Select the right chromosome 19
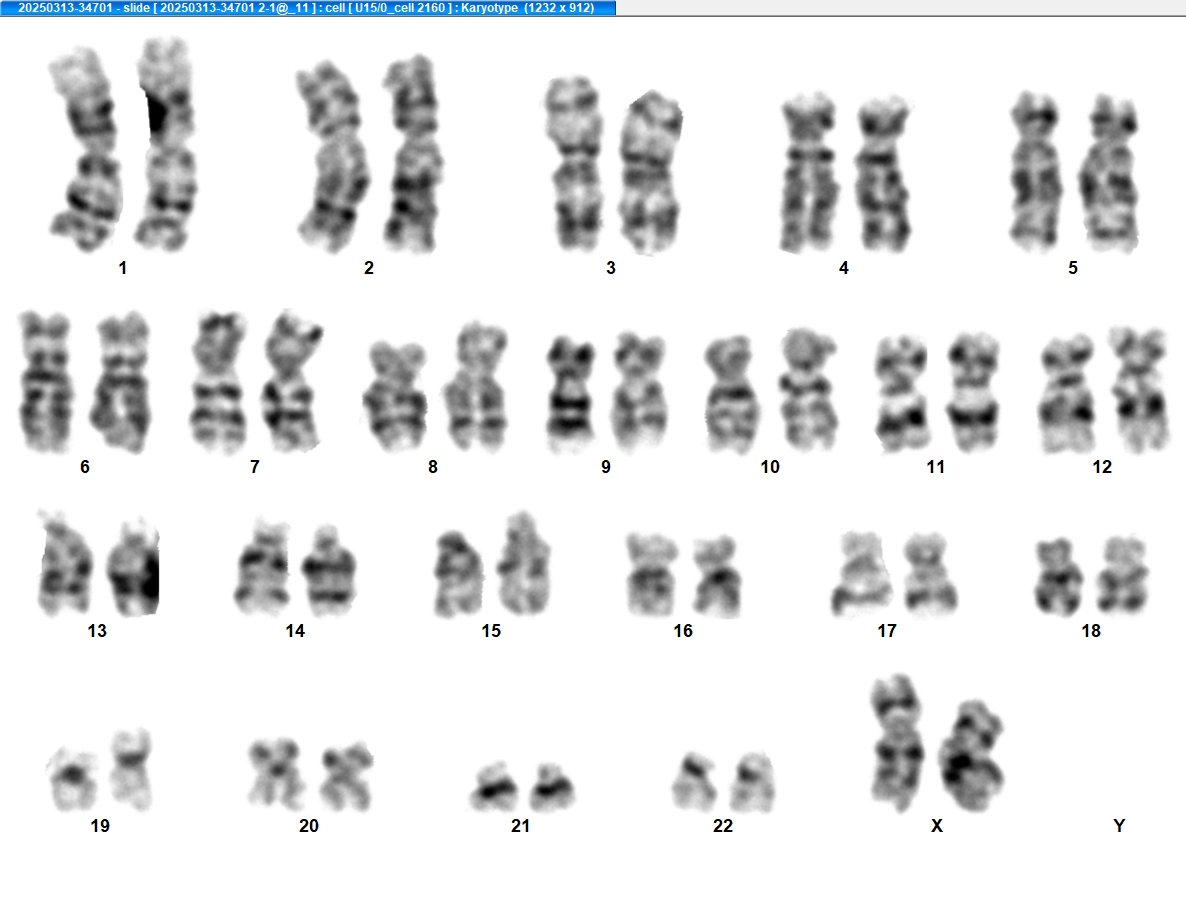 (x=132, y=771)
